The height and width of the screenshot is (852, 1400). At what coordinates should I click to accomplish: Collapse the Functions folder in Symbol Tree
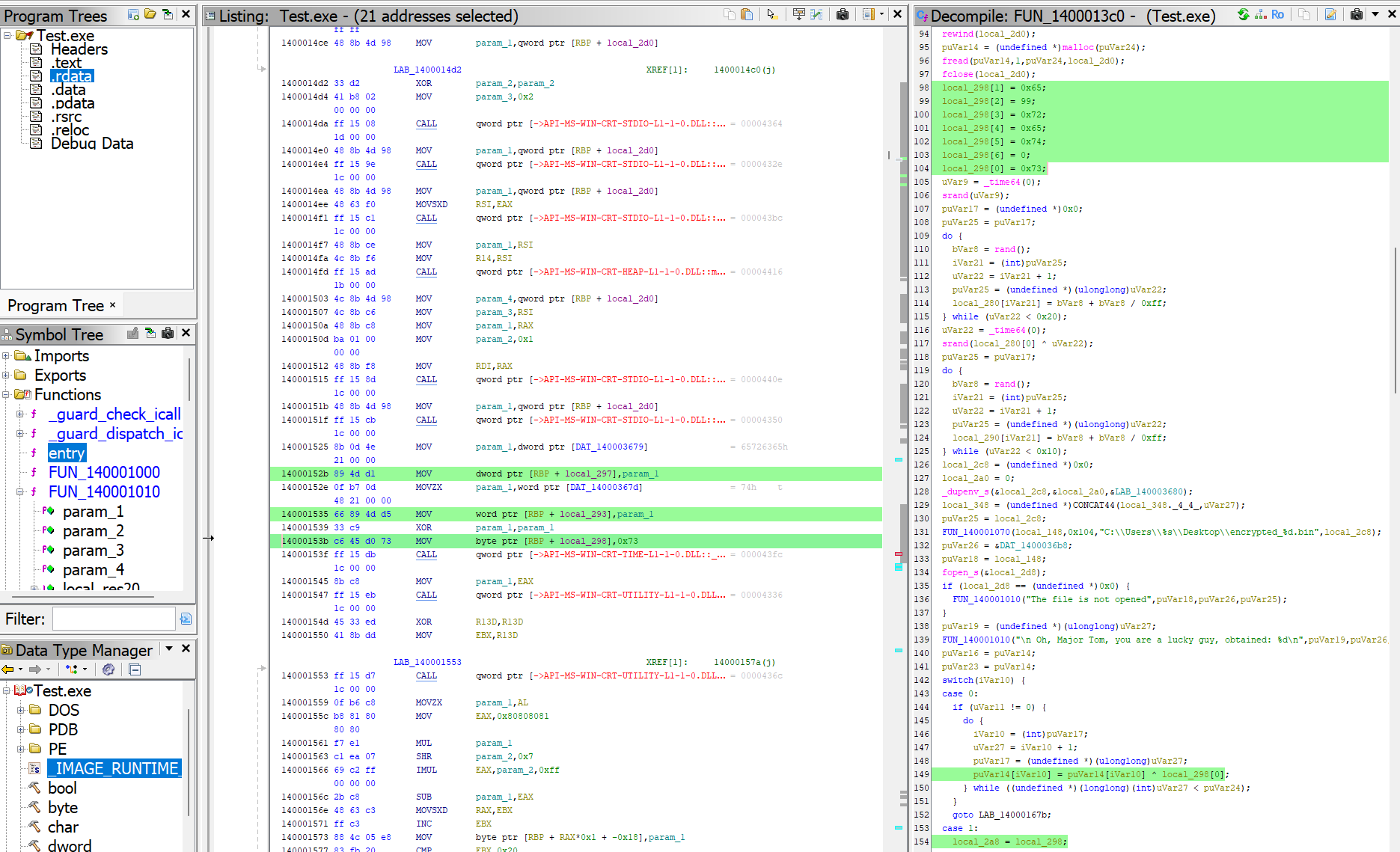pos(6,394)
